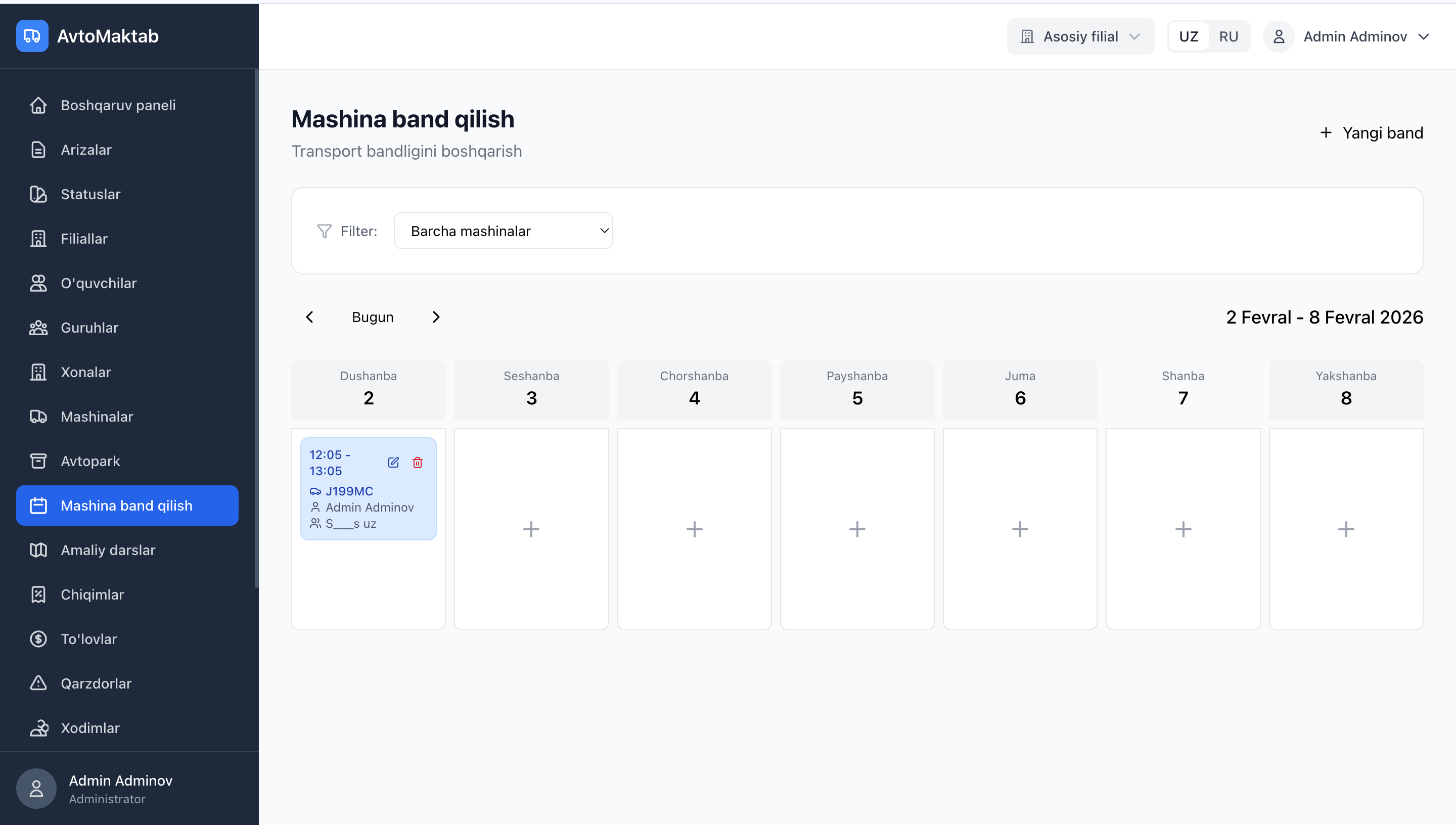Delete the J199MC booking with the trash icon
The image size is (1456, 825).
[x=418, y=463]
